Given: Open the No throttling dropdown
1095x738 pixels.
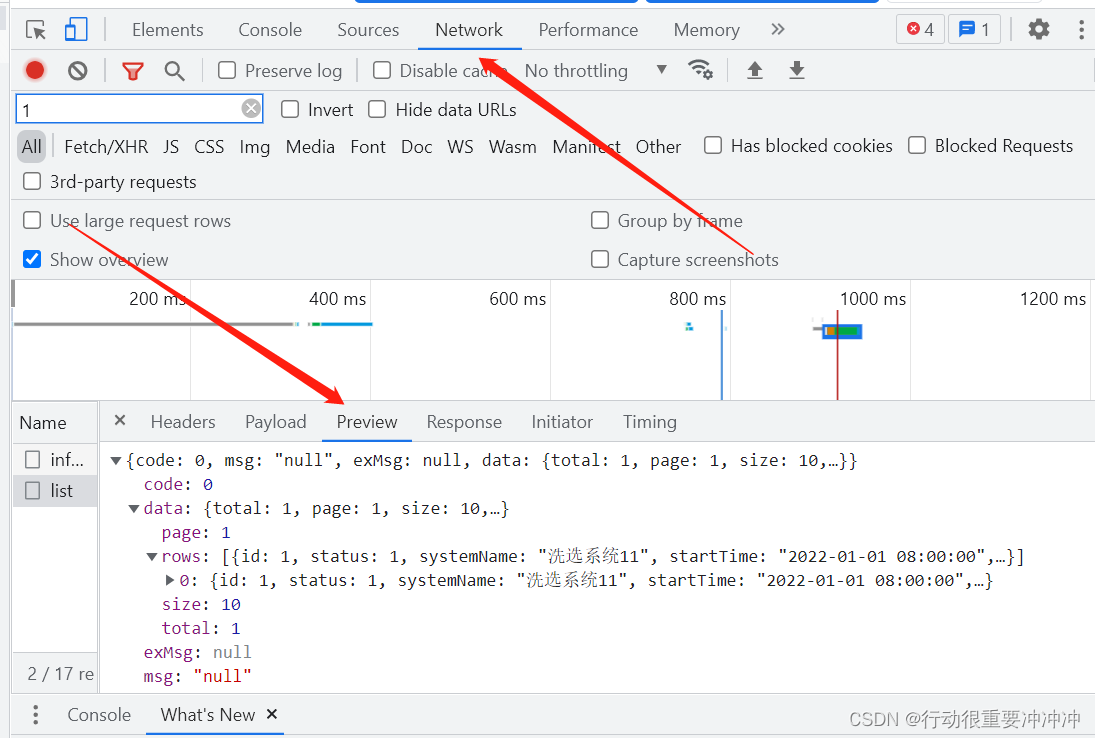Looking at the screenshot, I should click(596, 71).
